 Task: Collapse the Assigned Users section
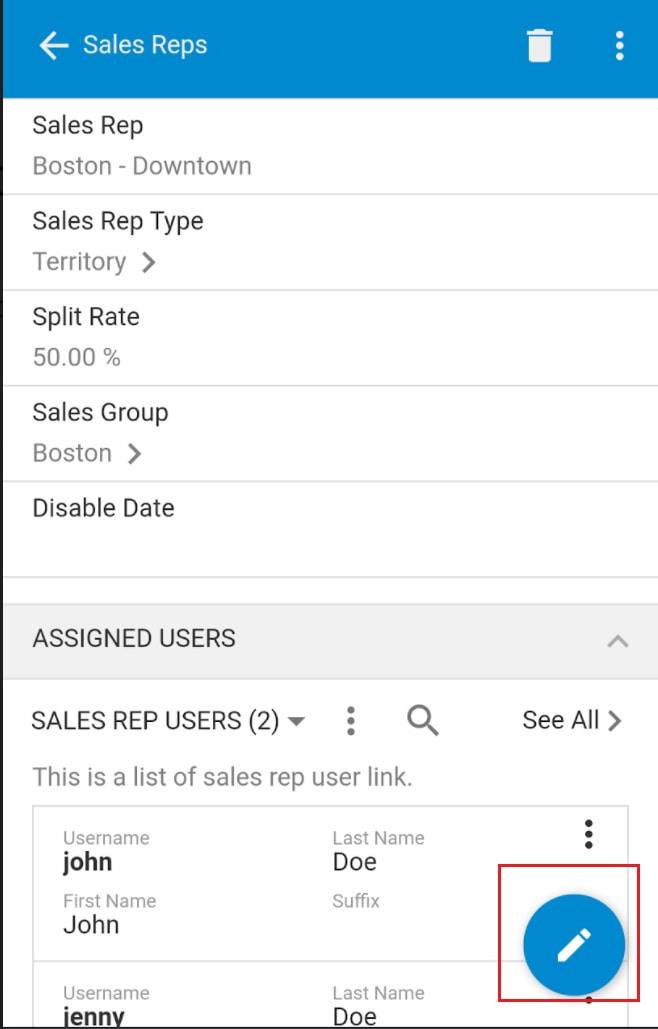[x=617, y=640]
